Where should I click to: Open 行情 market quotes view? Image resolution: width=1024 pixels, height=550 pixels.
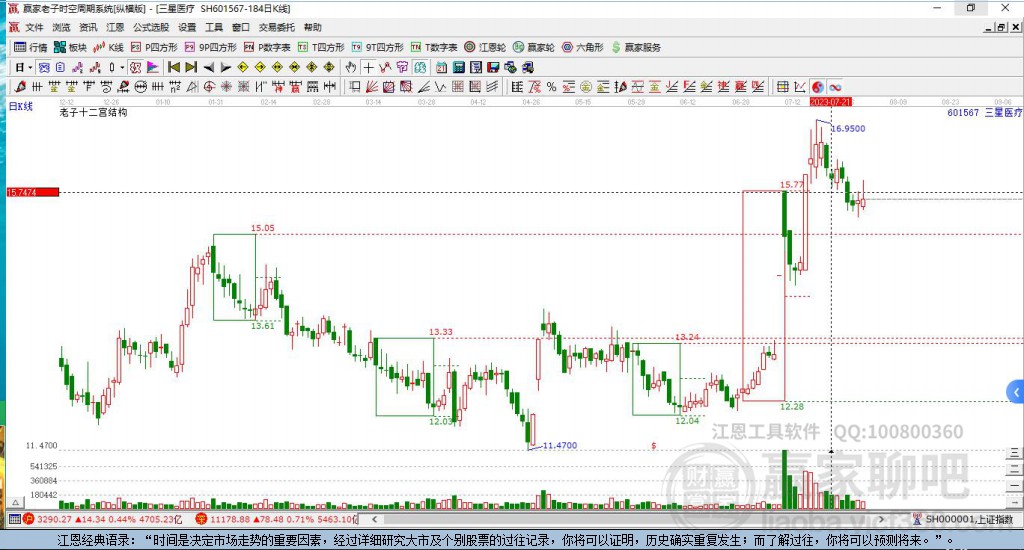[x=31, y=47]
